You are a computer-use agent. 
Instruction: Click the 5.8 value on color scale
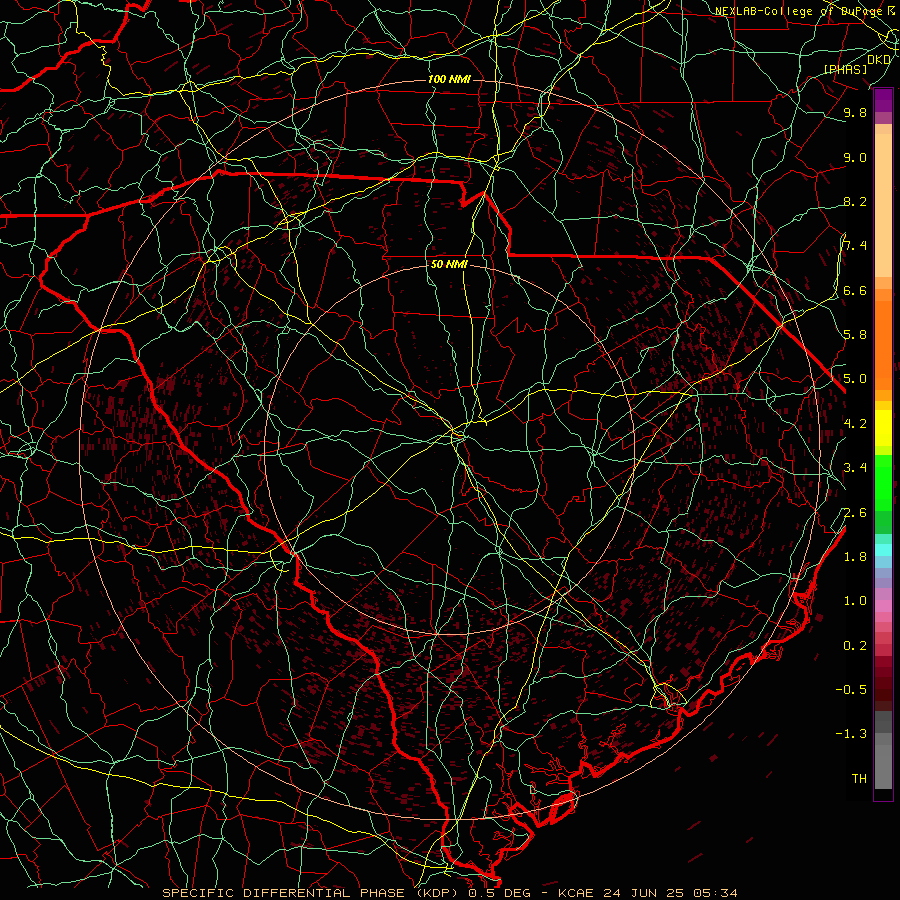pyautogui.click(x=855, y=335)
